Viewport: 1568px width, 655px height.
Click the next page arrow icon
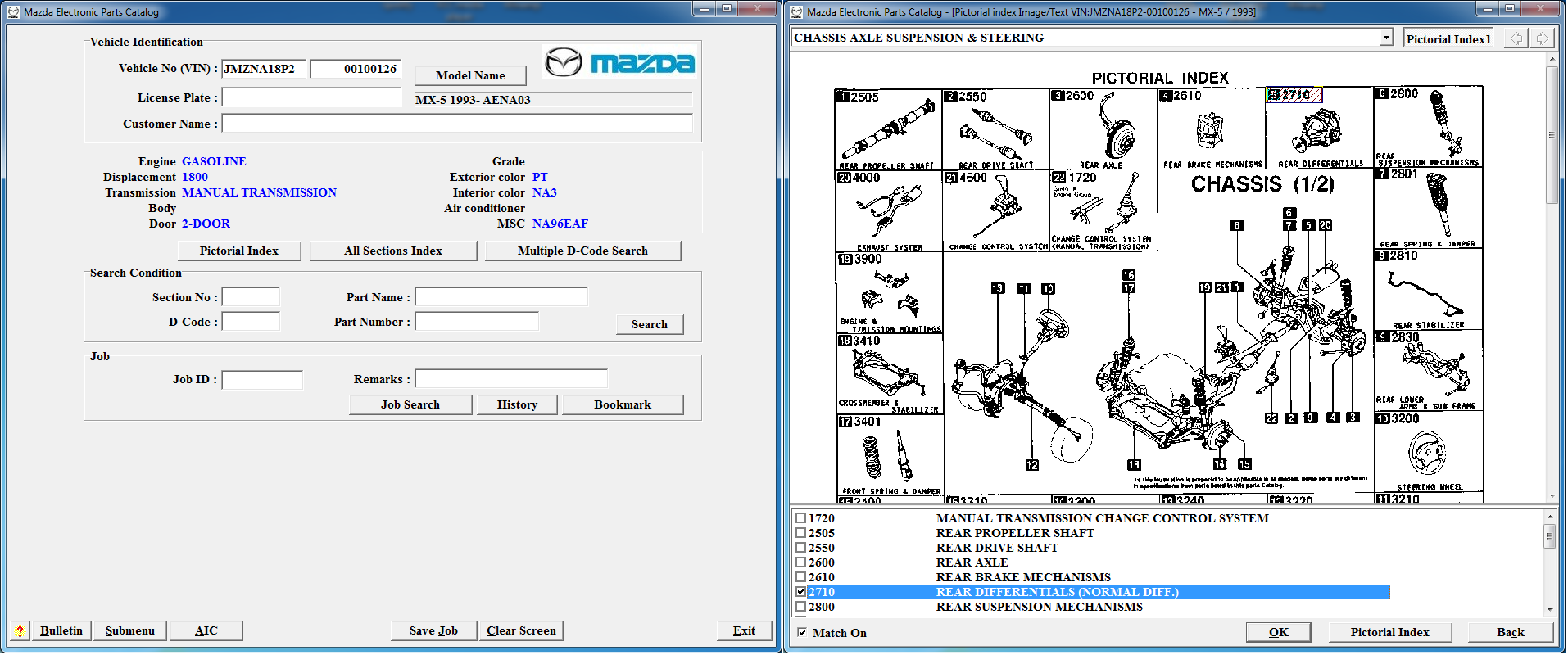click(x=1543, y=38)
